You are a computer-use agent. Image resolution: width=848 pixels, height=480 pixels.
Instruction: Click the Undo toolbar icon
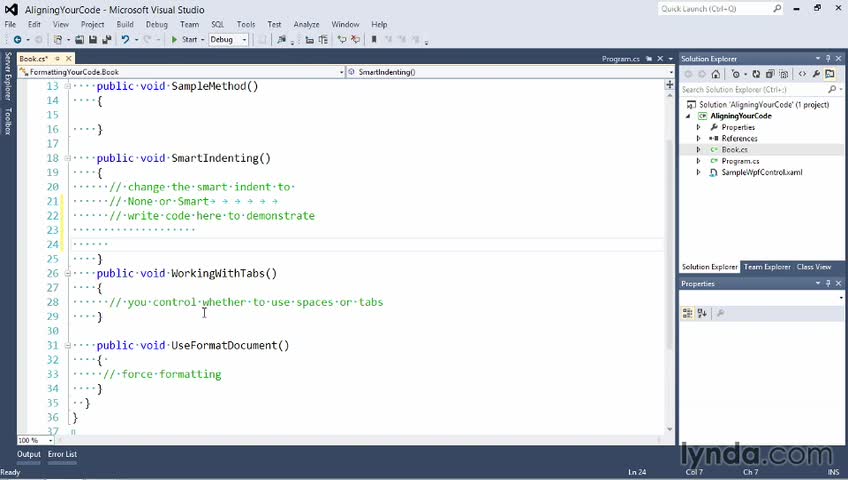(125, 39)
